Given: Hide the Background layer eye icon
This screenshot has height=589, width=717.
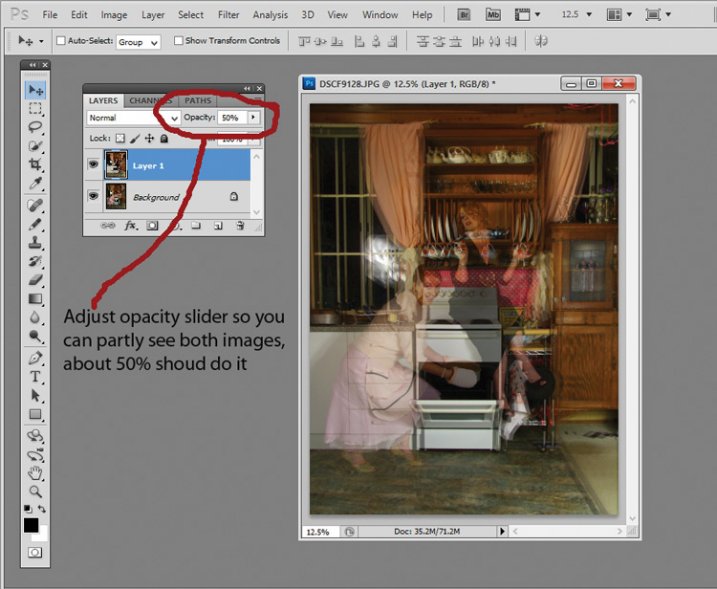Looking at the screenshot, I should [x=94, y=197].
